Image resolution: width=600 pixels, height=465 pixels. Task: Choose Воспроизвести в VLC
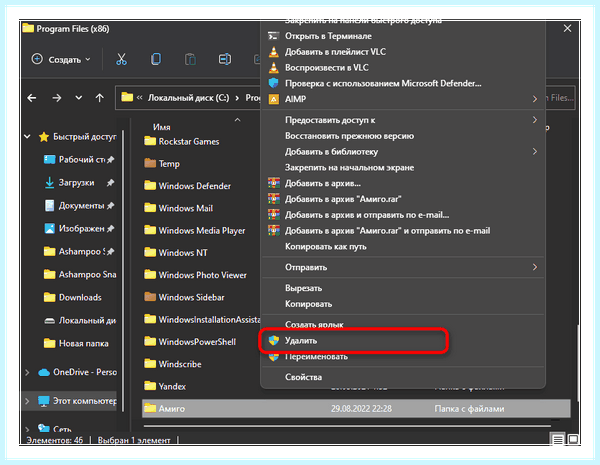(x=403, y=67)
